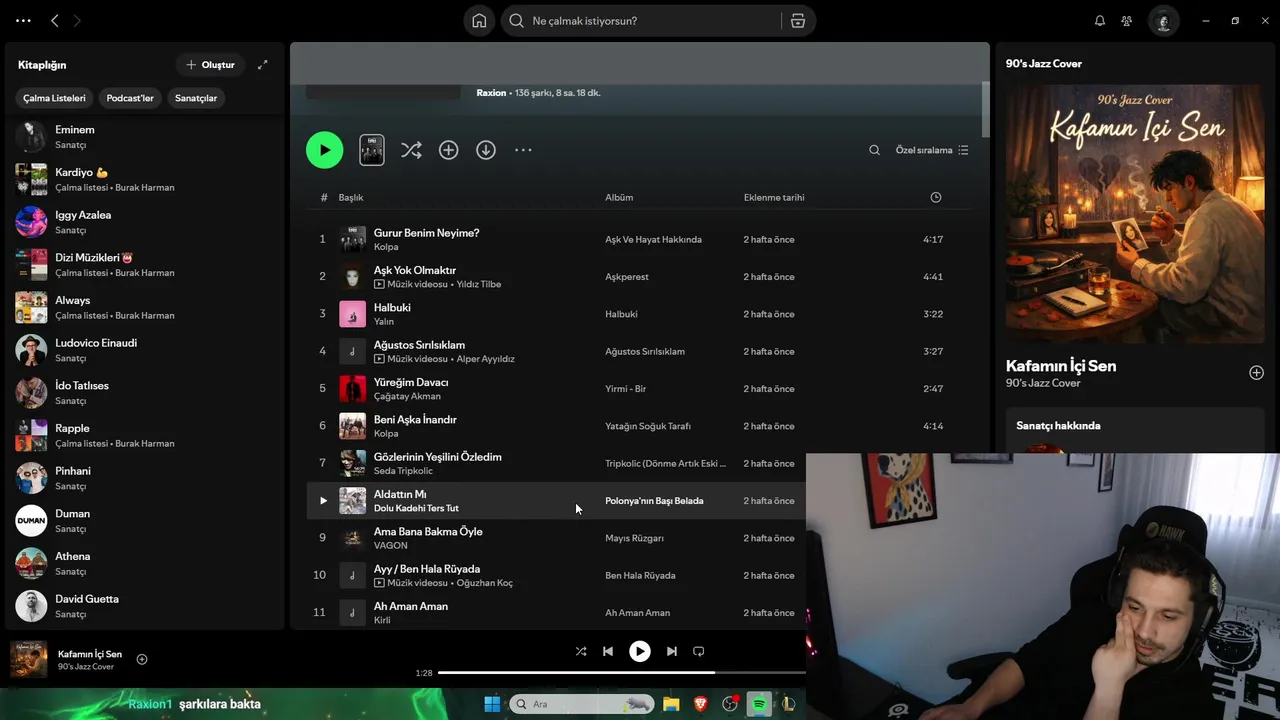Add playlist to library with the plus circle icon
This screenshot has width=1280, height=720.
click(x=449, y=150)
